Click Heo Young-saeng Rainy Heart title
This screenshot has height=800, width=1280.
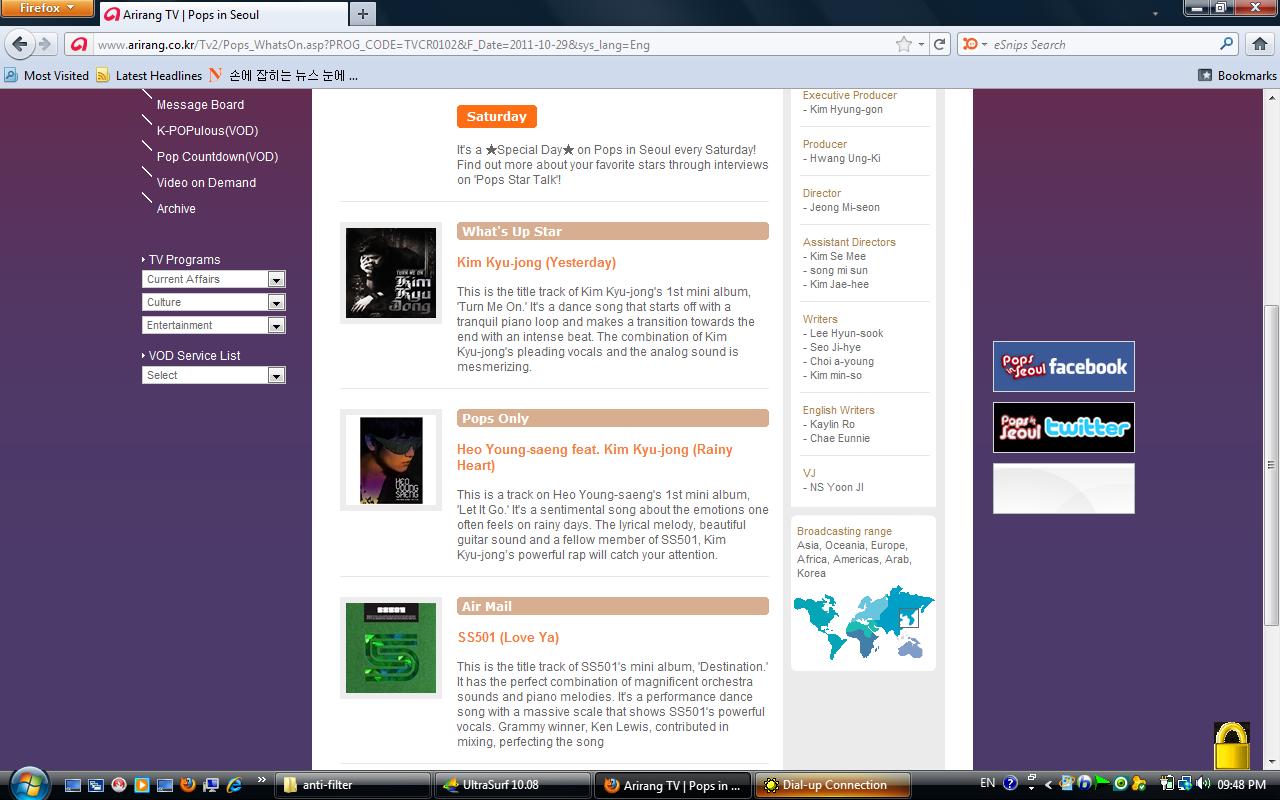(595, 457)
